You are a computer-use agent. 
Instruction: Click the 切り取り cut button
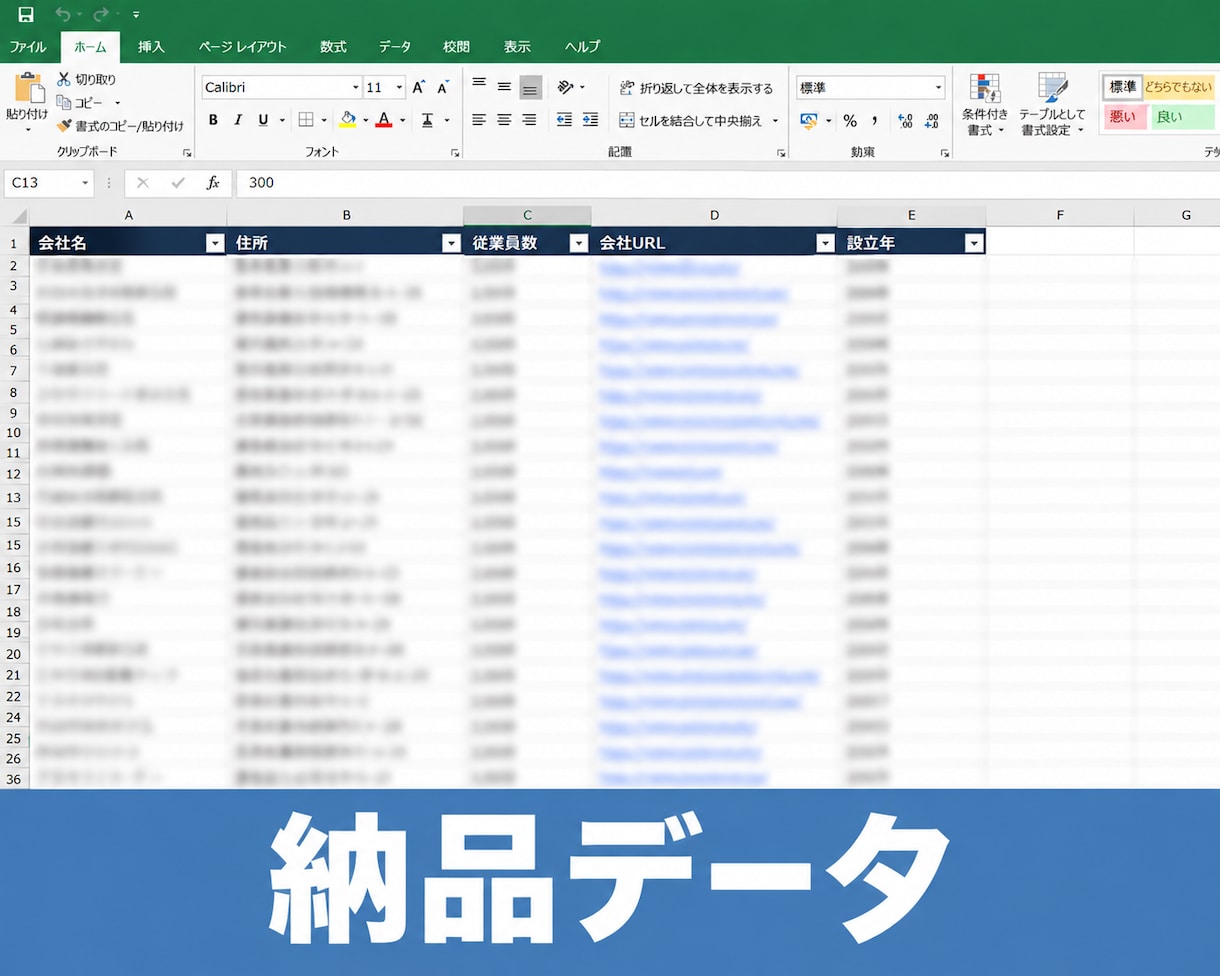(87, 79)
